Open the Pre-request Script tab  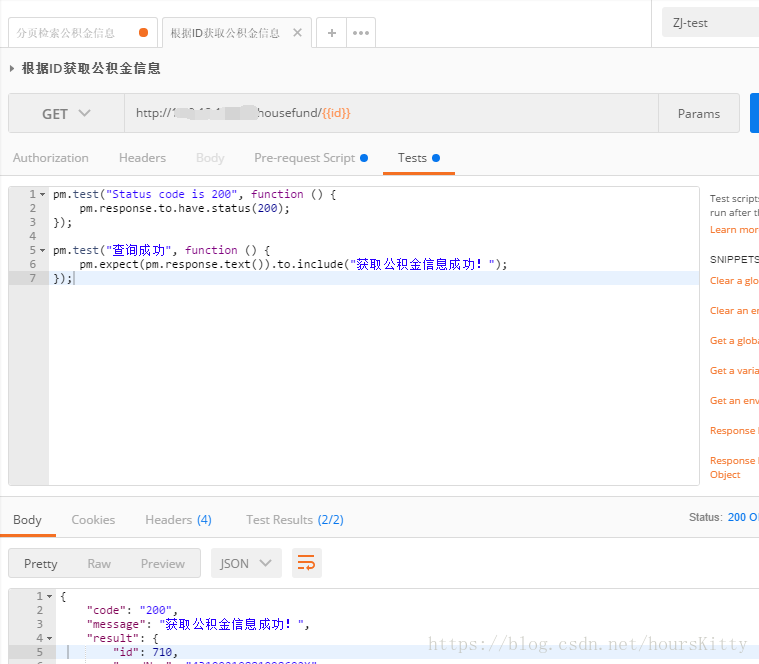tap(311, 158)
